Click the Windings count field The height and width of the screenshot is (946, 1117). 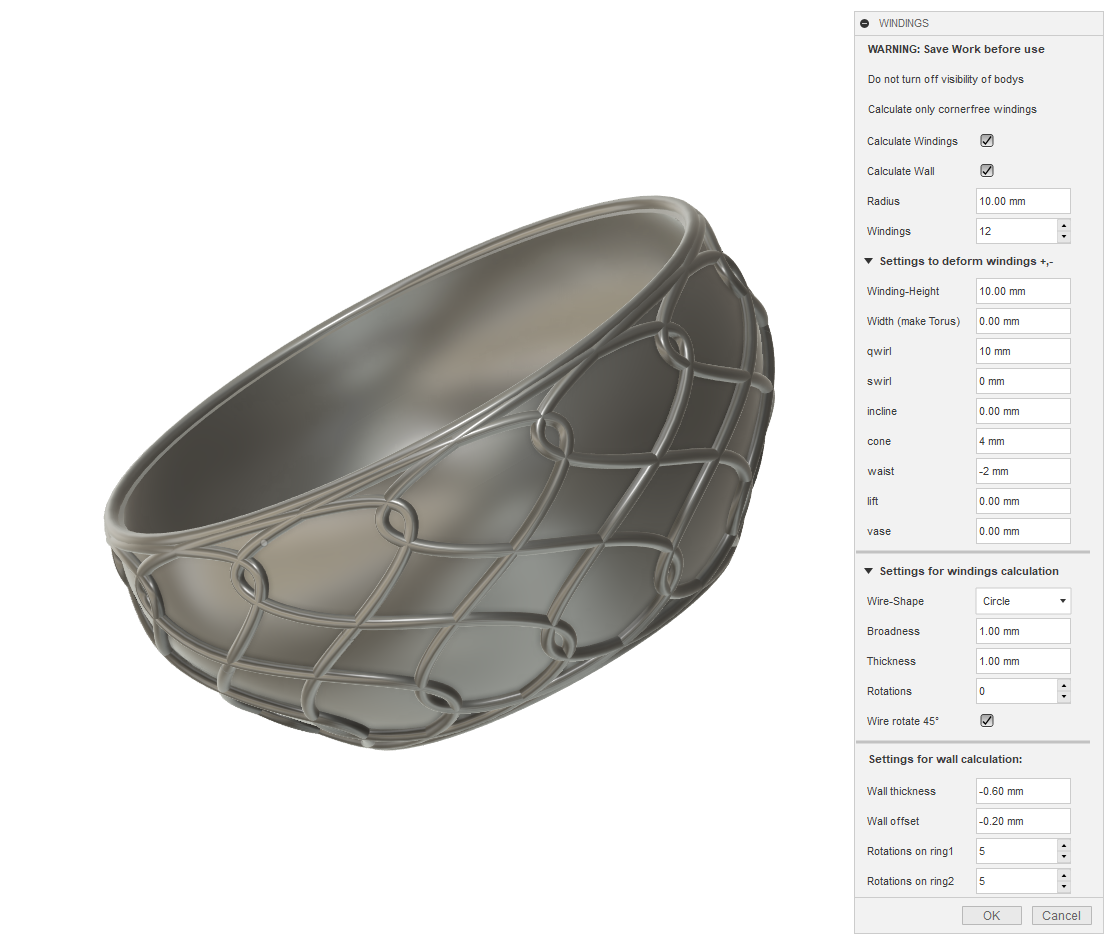point(1017,231)
